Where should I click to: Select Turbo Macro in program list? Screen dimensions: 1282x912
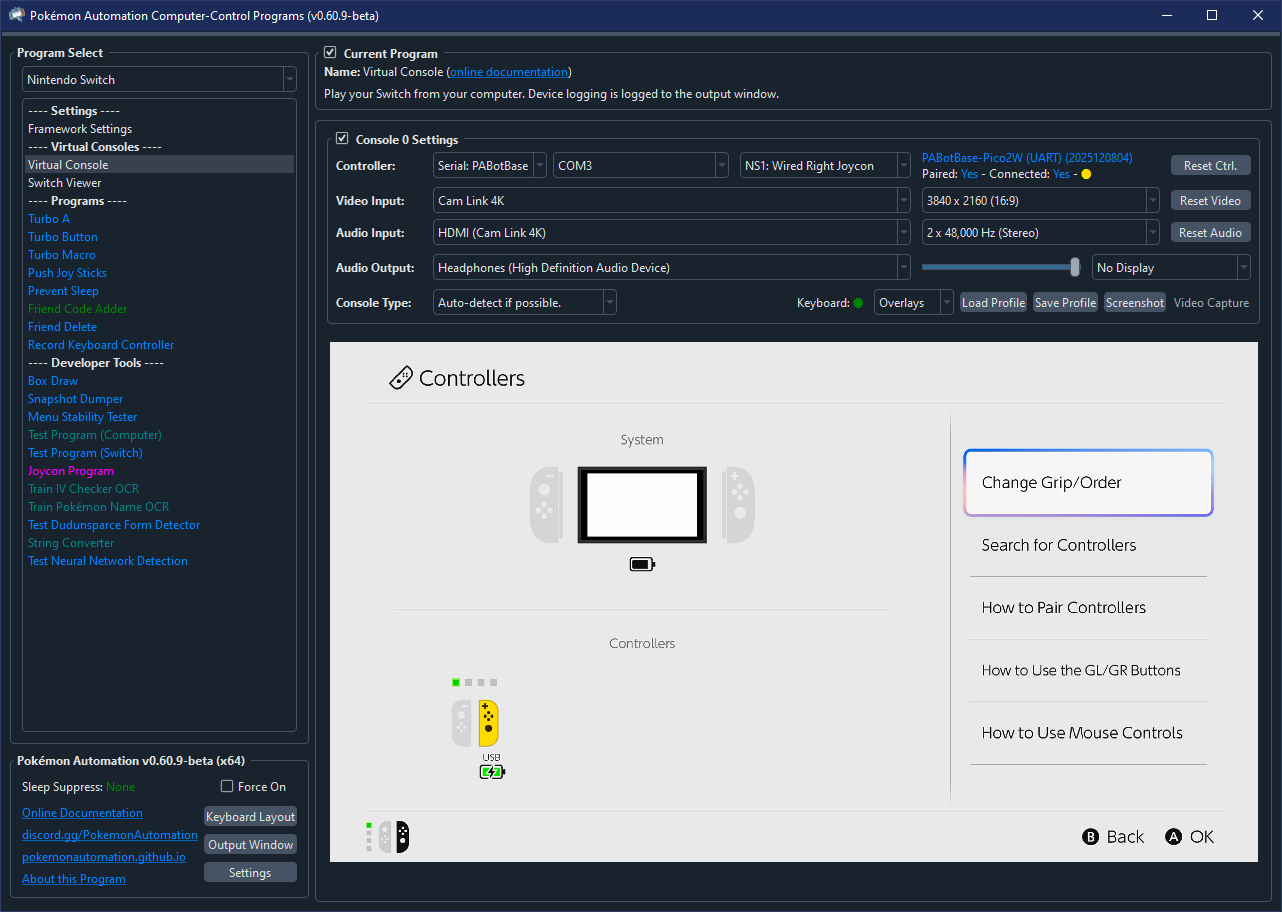tap(62, 255)
